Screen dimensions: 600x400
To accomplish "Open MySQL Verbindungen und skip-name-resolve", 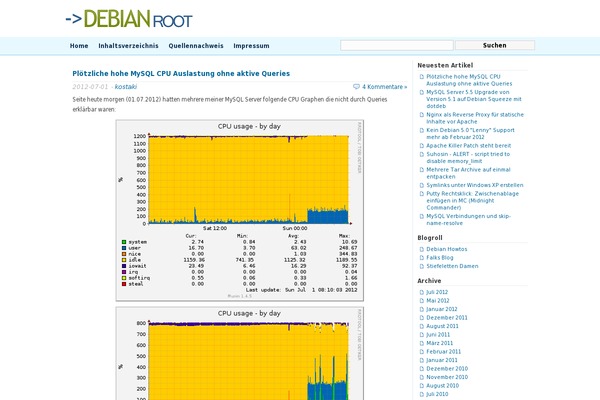I will (468, 219).
